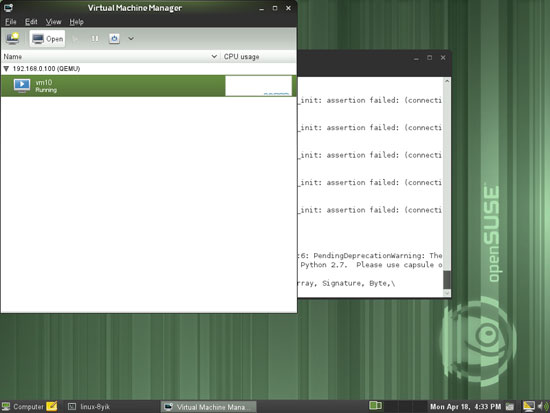Select the vm10 running machine row
Screen dimensions: 550x413
click(x=148, y=86)
